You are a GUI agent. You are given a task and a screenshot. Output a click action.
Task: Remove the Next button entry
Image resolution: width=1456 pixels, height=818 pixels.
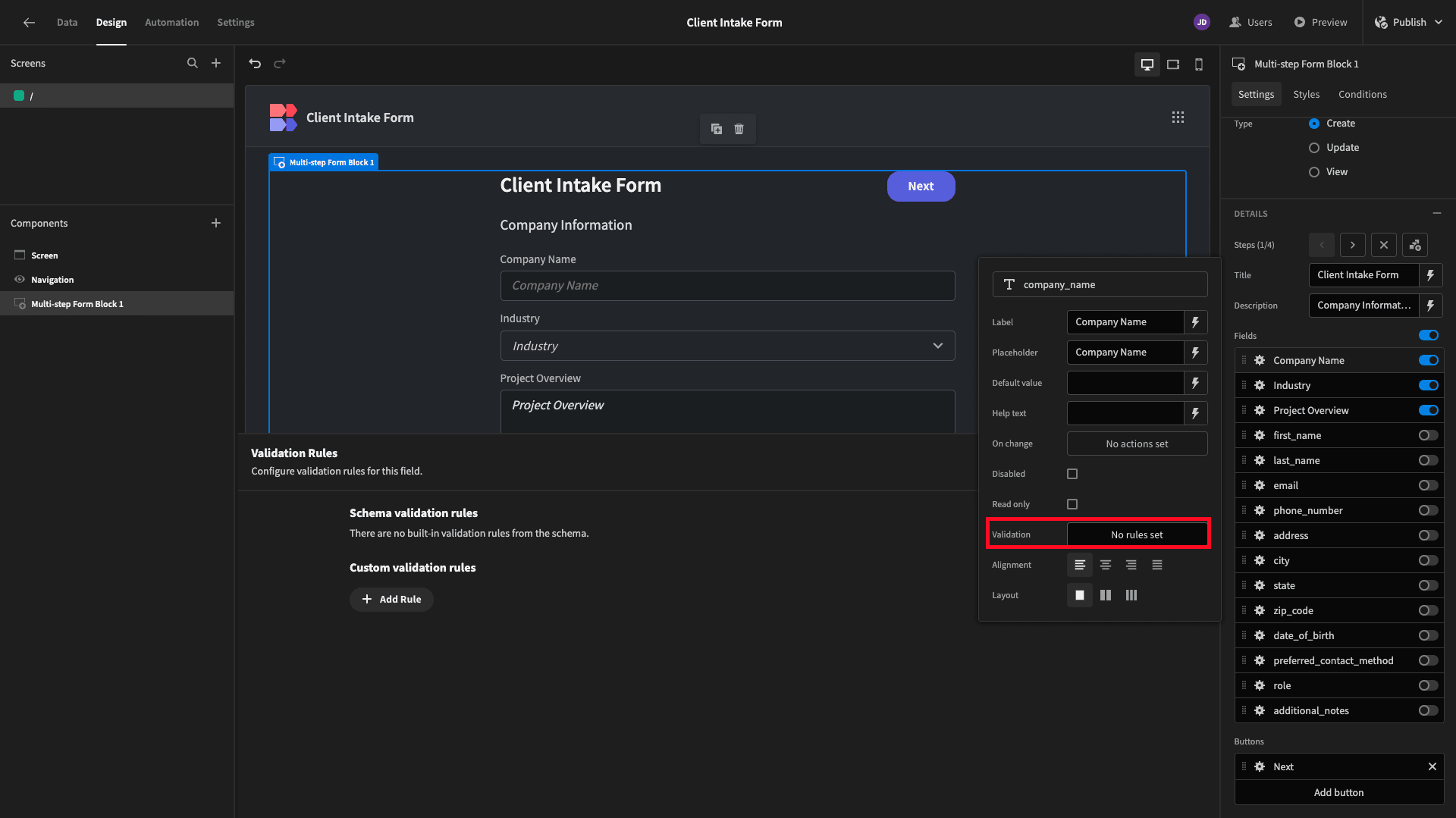click(x=1432, y=767)
